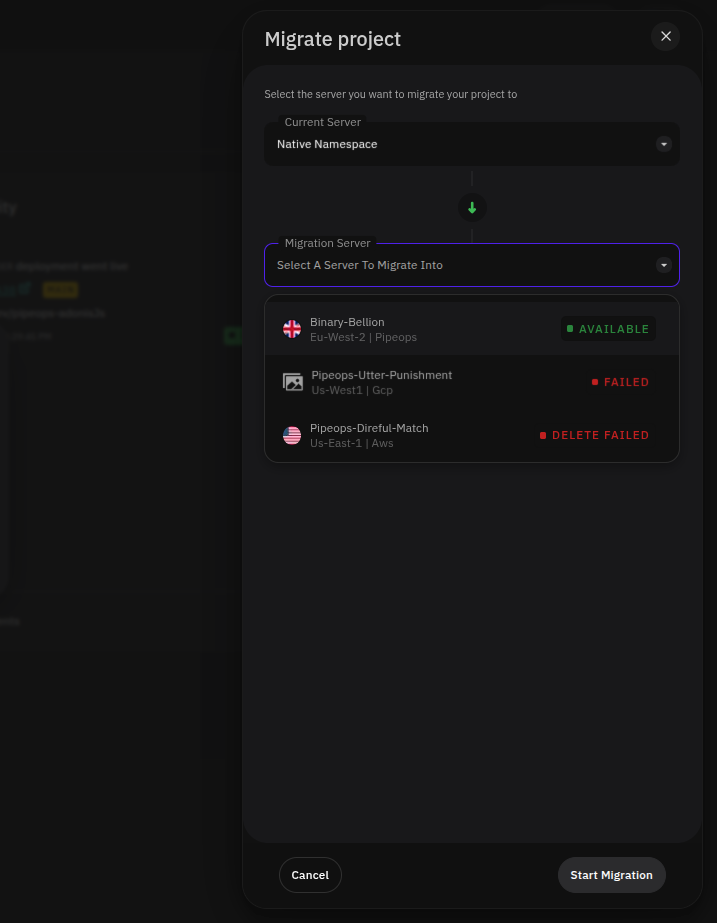Click the Us-West1 | Gcp region text
The image size is (717, 923).
[x=352, y=390]
